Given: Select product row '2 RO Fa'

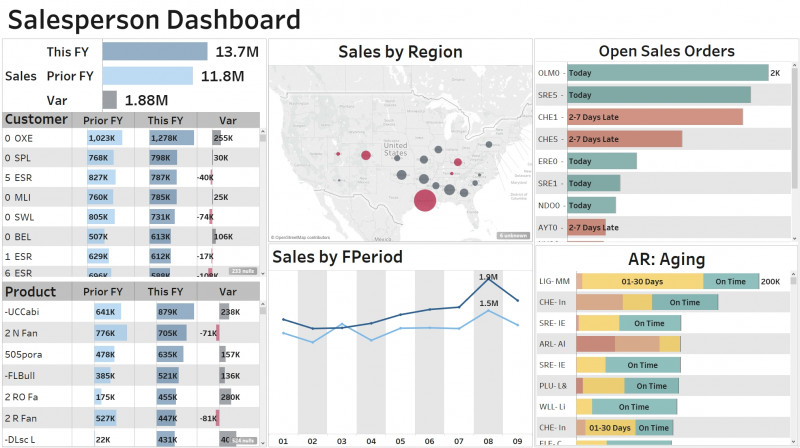Looking at the screenshot, I should 131,396.
